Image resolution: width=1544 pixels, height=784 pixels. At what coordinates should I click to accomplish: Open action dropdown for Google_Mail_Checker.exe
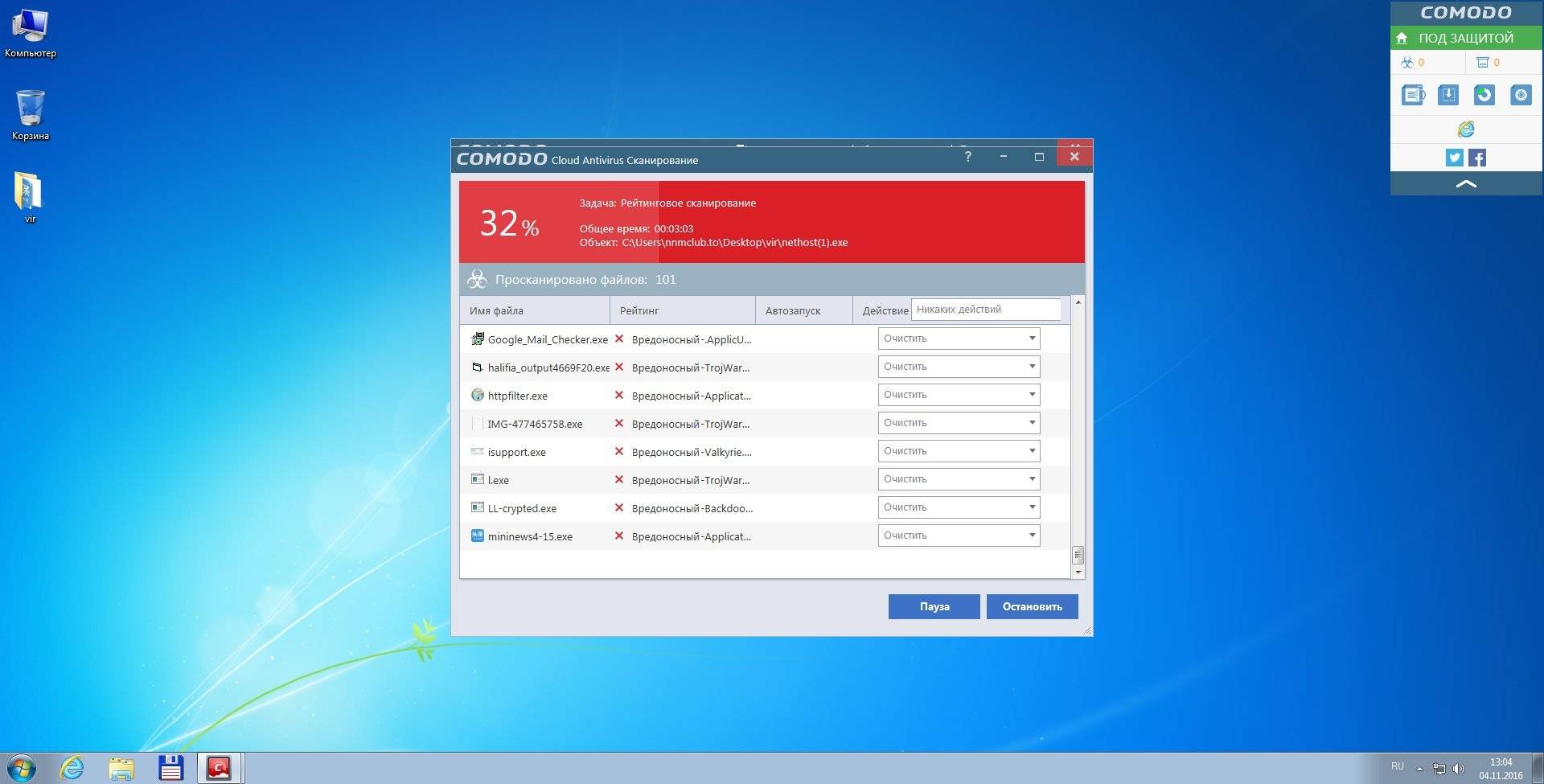tap(959, 339)
